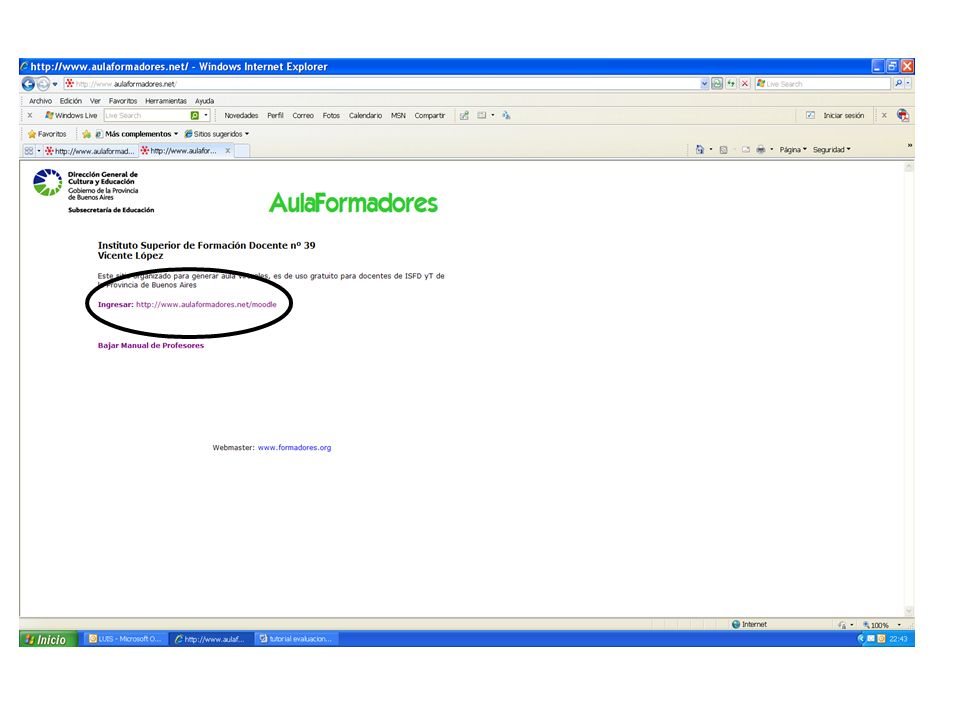
Task: Open the Ayuda menu
Action: [x=204, y=101]
